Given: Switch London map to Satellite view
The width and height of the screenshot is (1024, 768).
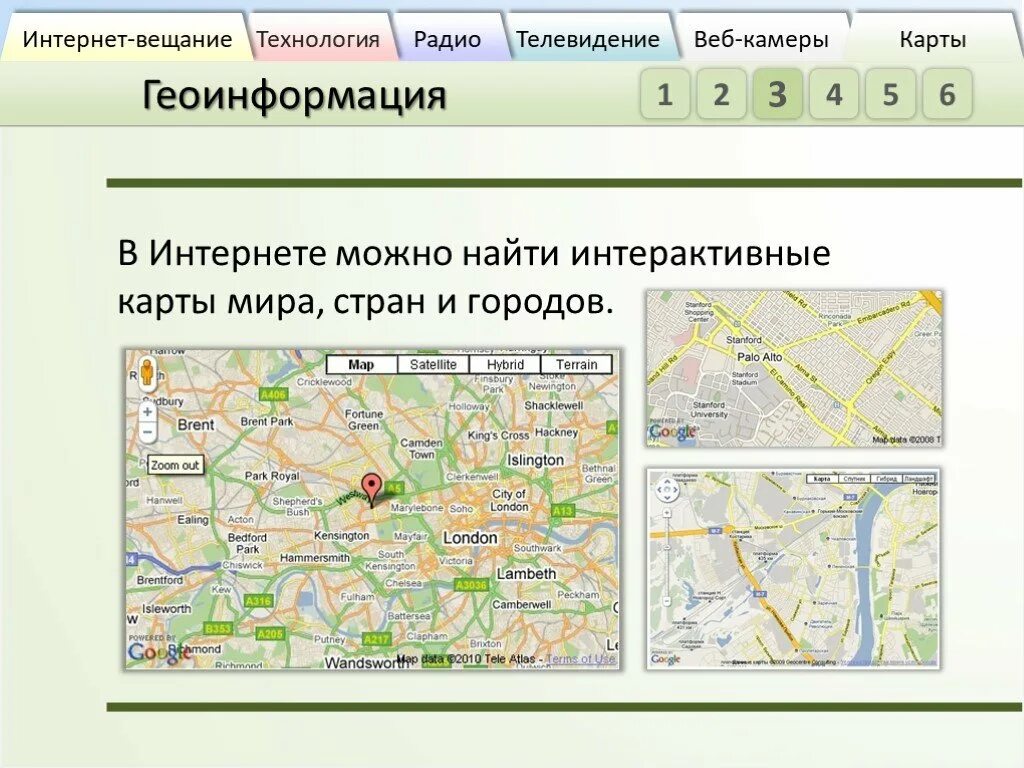Looking at the screenshot, I should [x=433, y=364].
